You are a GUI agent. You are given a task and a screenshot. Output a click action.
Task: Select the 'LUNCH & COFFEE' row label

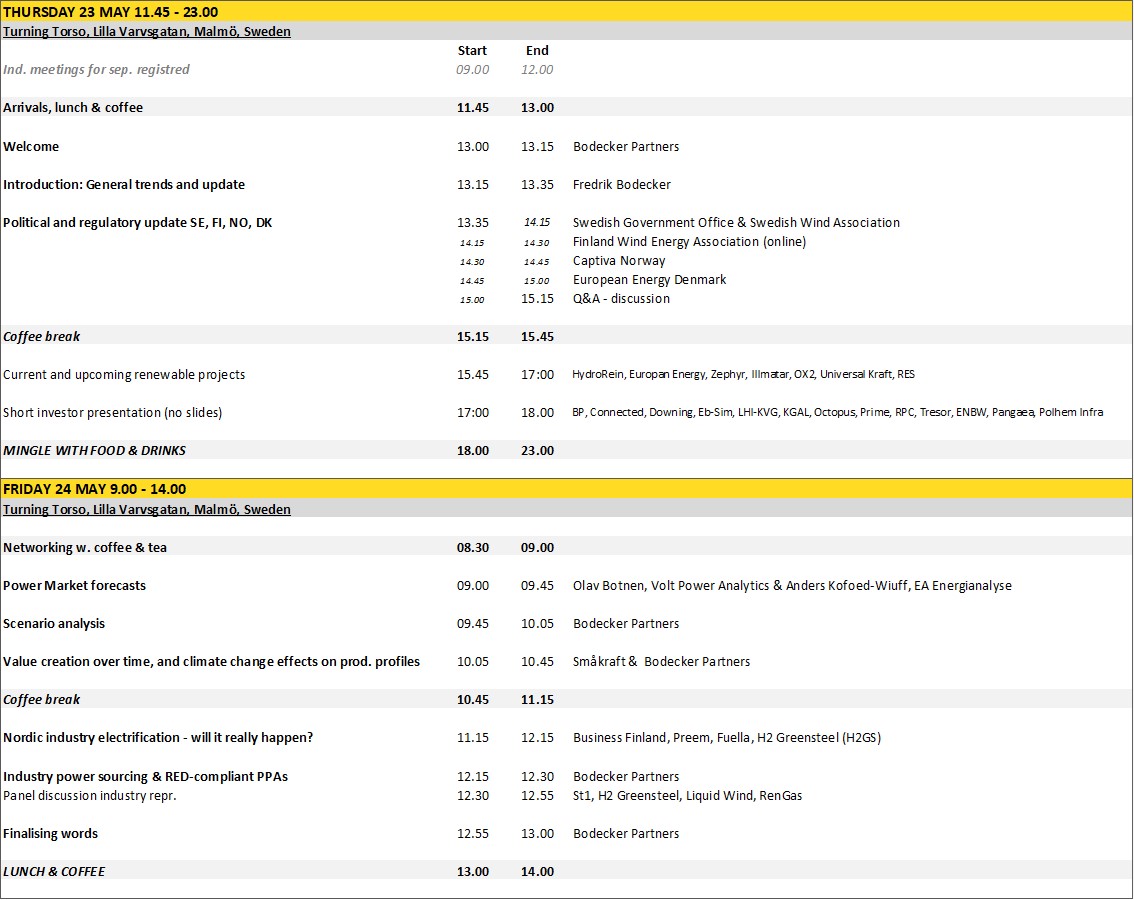pos(54,872)
